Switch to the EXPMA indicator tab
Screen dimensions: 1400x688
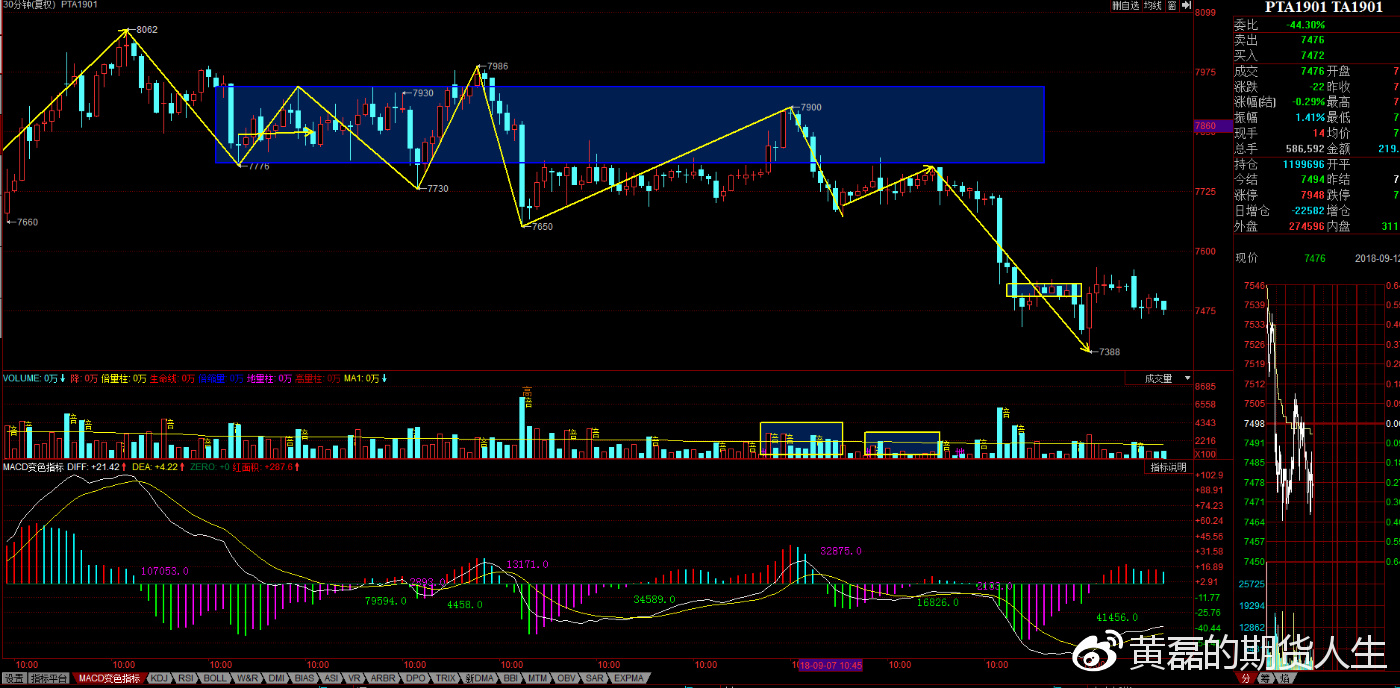click(629, 679)
